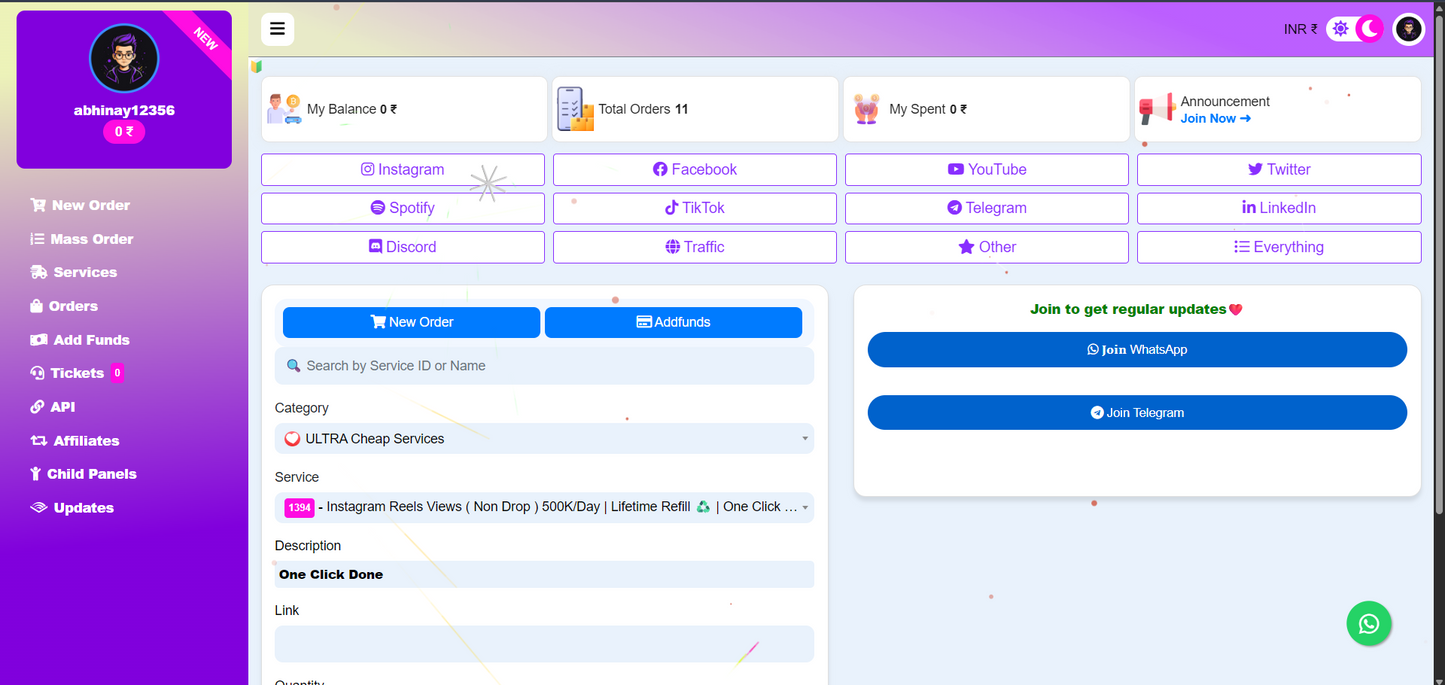Image resolution: width=1445 pixels, height=685 pixels.
Task: Click the Join Telegram button
Action: click(1137, 413)
